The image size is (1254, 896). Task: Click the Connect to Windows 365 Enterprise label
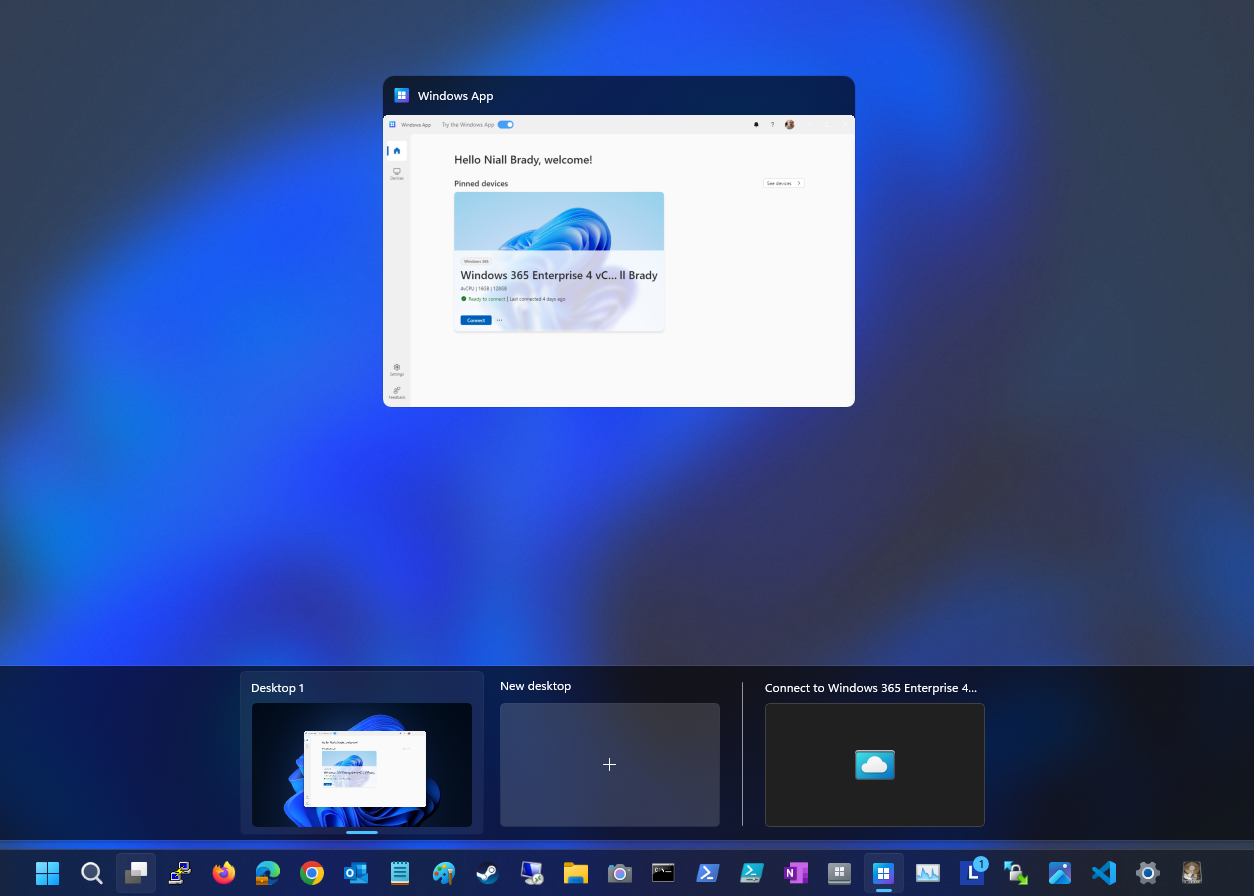(871, 688)
